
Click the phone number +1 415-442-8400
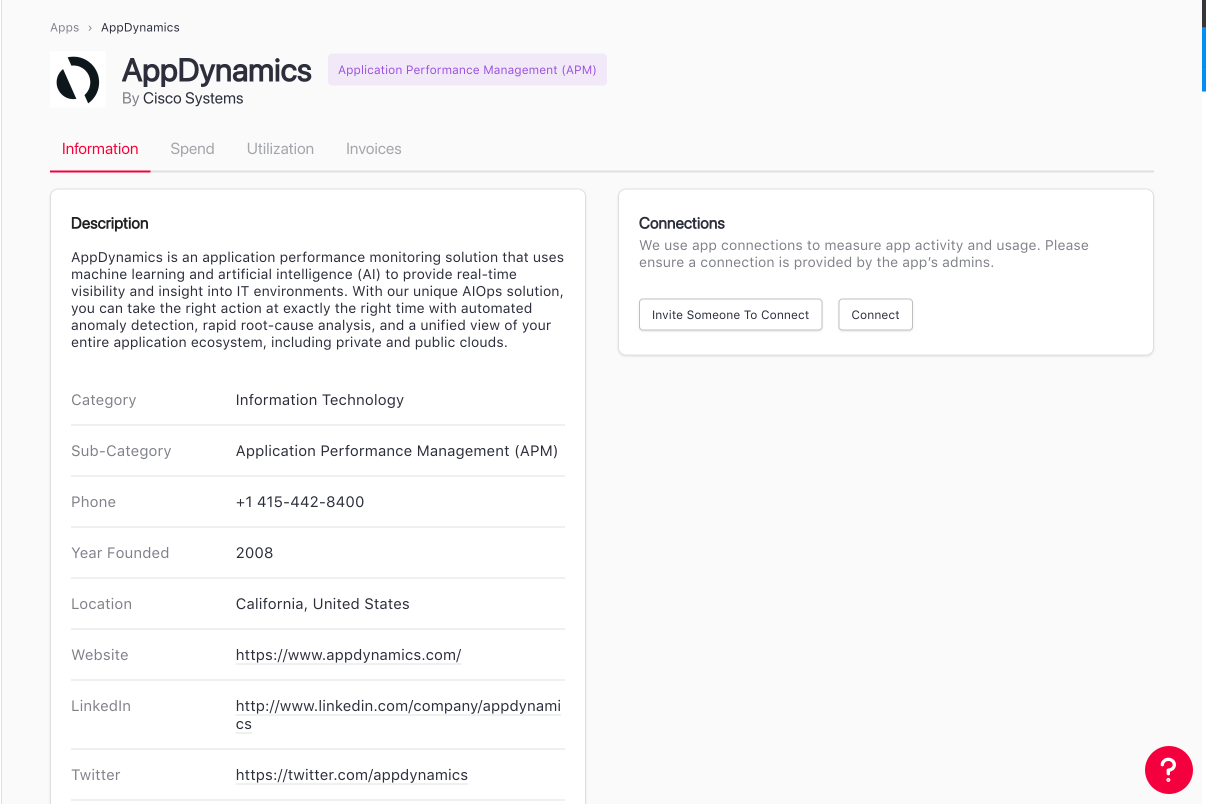pos(300,502)
